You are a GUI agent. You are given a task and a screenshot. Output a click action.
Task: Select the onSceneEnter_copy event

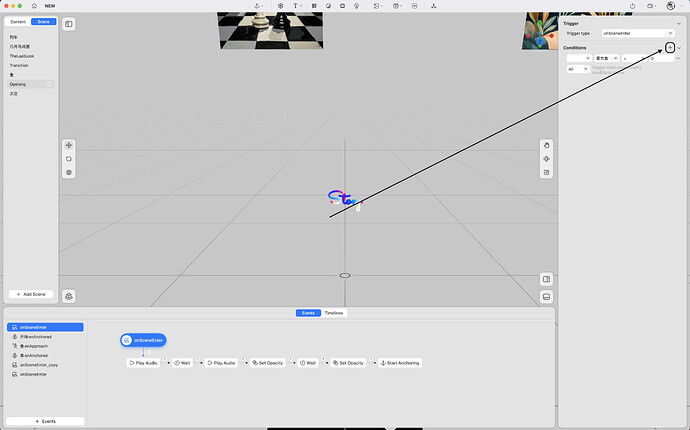40,365
